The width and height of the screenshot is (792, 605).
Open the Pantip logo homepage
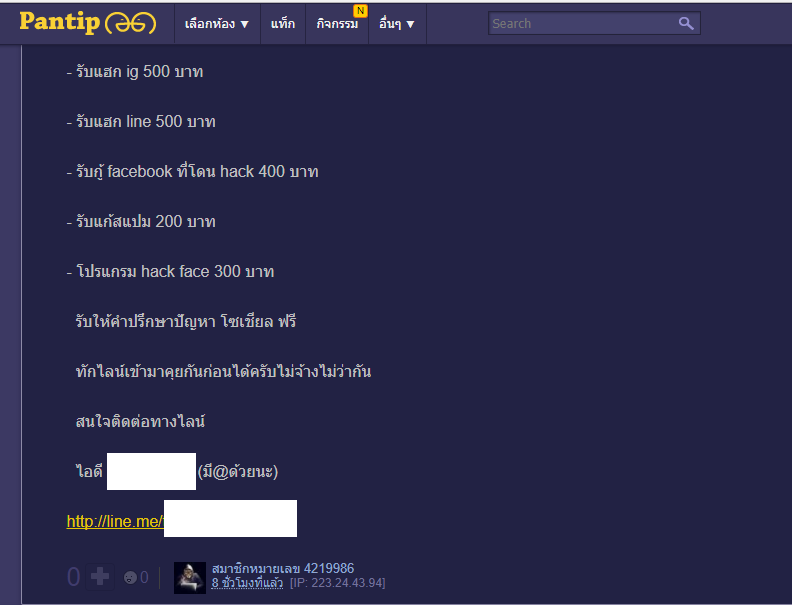(x=87, y=23)
